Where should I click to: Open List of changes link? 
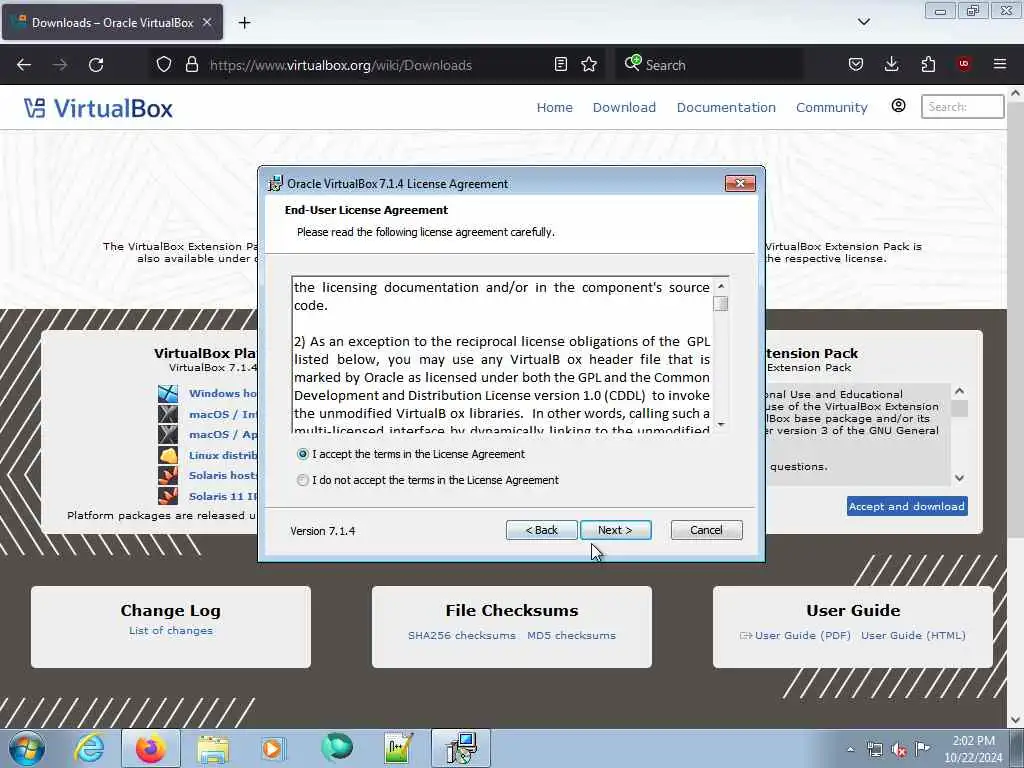170,630
